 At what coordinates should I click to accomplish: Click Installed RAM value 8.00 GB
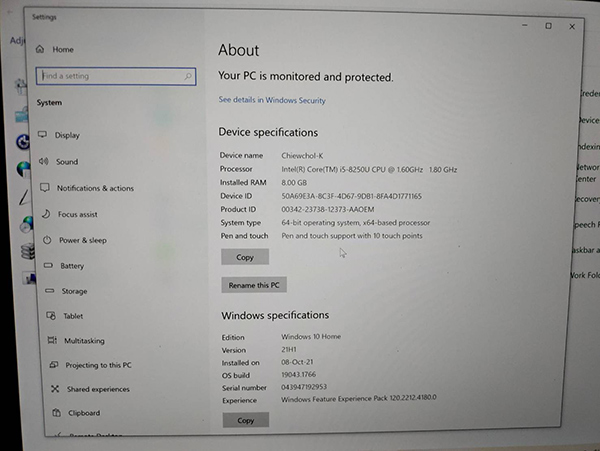coord(294,182)
